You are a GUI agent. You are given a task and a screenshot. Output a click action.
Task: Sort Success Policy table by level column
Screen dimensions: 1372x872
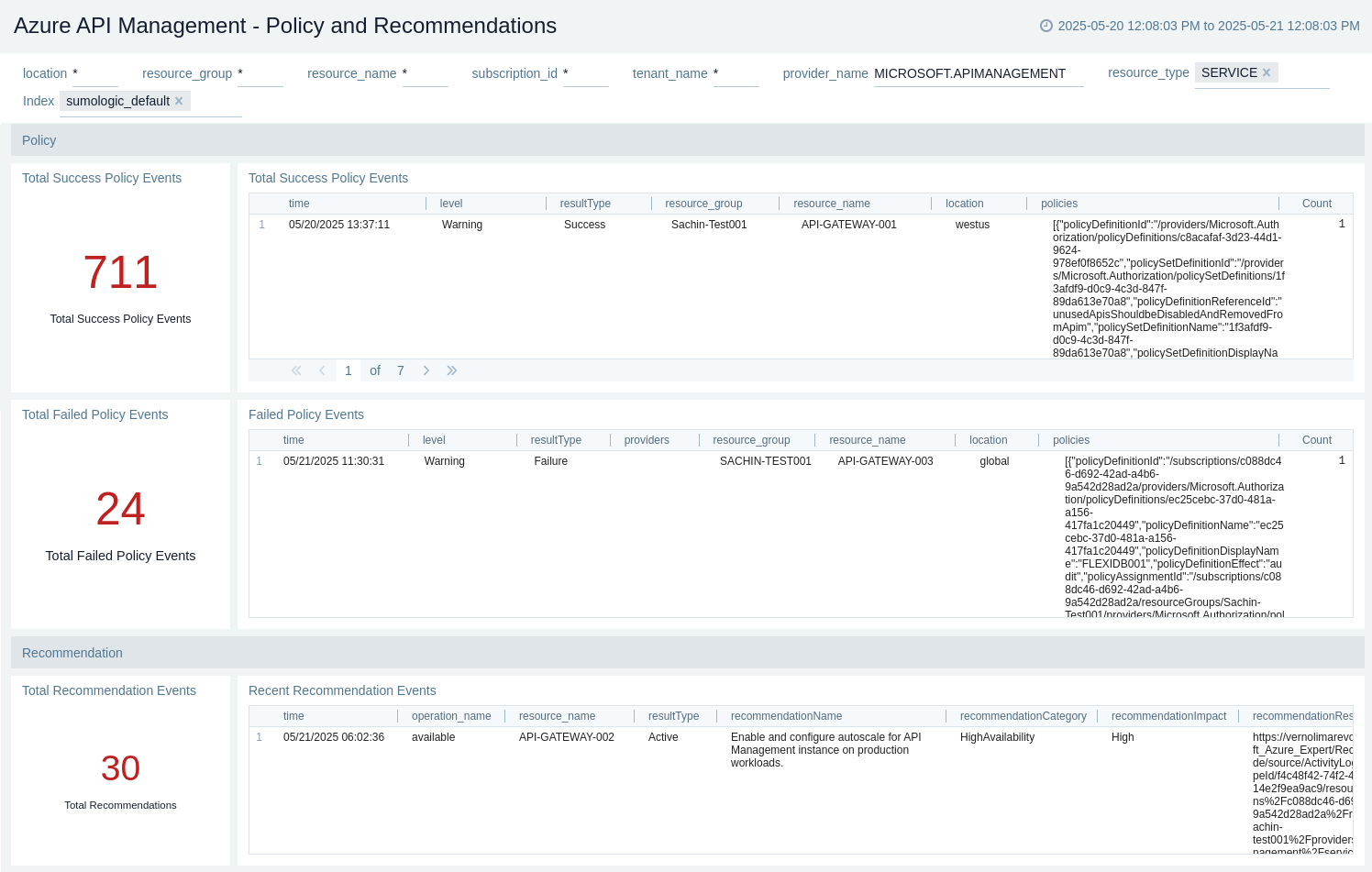(x=451, y=204)
